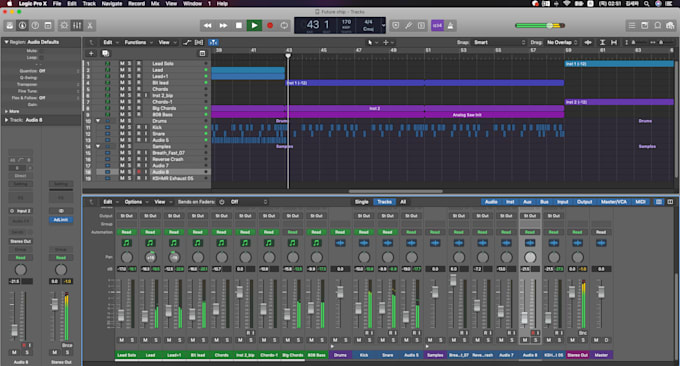
Task: Click the Tuner icon in control bar
Action: [409, 26]
